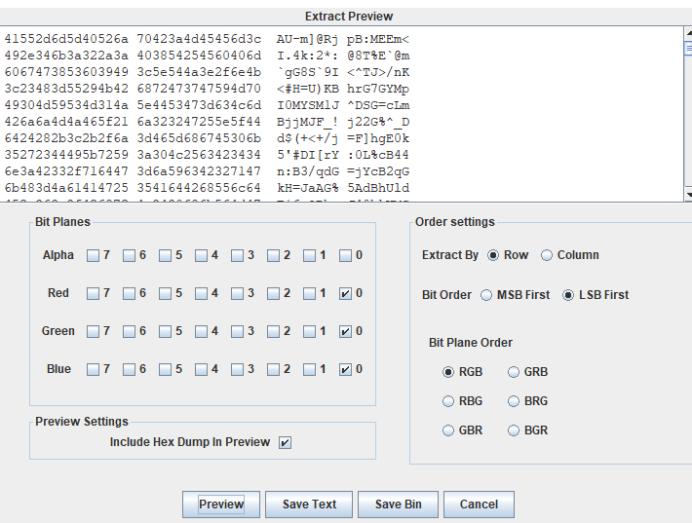Enable Alpha bit plane 6
Viewport: 692px width, 523px height.
(129, 256)
